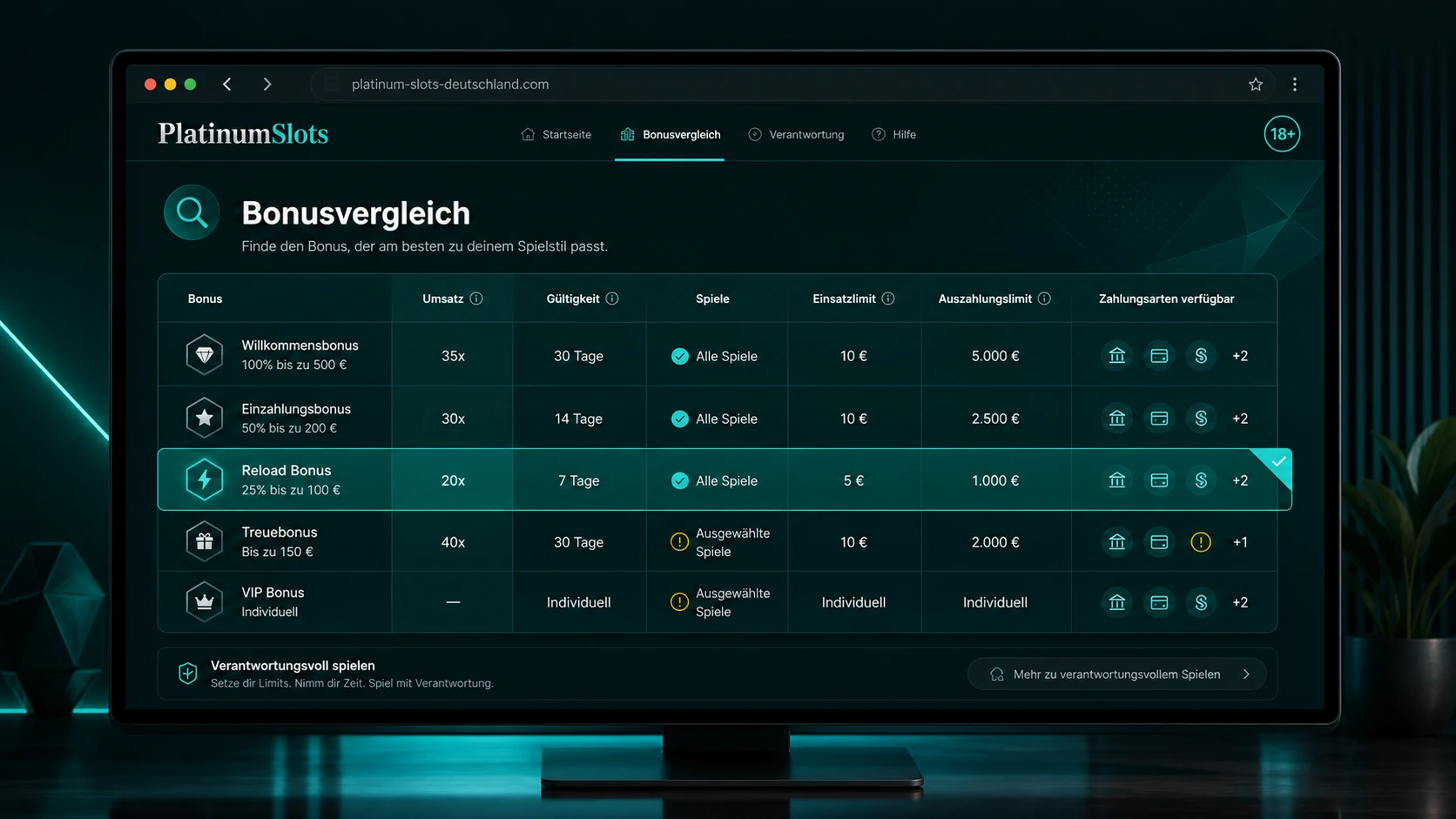Click the Auszahlungslimit info icon
Image resolution: width=1456 pixels, height=819 pixels.
[x=1044, y=299]
